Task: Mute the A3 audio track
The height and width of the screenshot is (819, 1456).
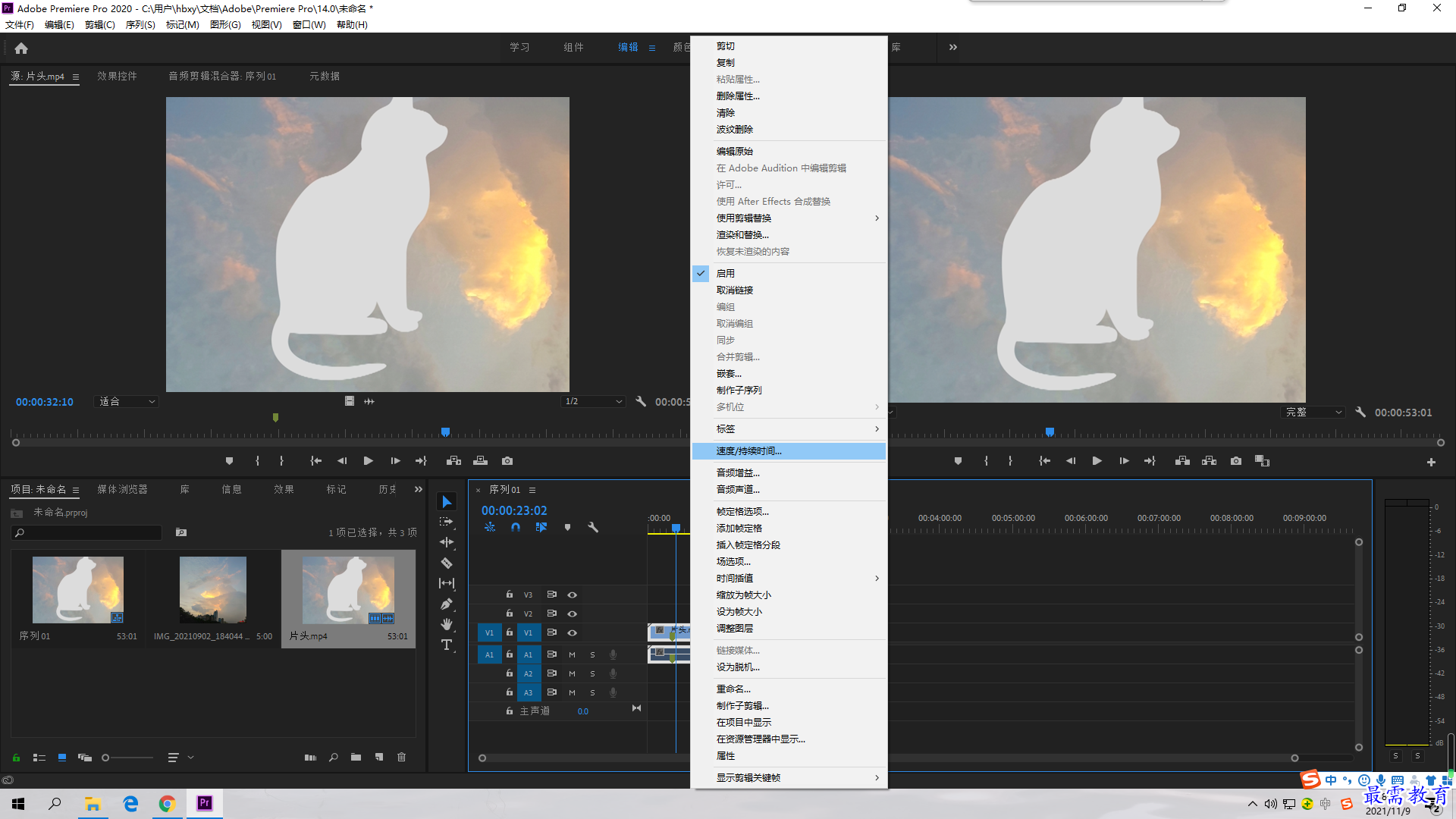Action: (x=572, y=692)
